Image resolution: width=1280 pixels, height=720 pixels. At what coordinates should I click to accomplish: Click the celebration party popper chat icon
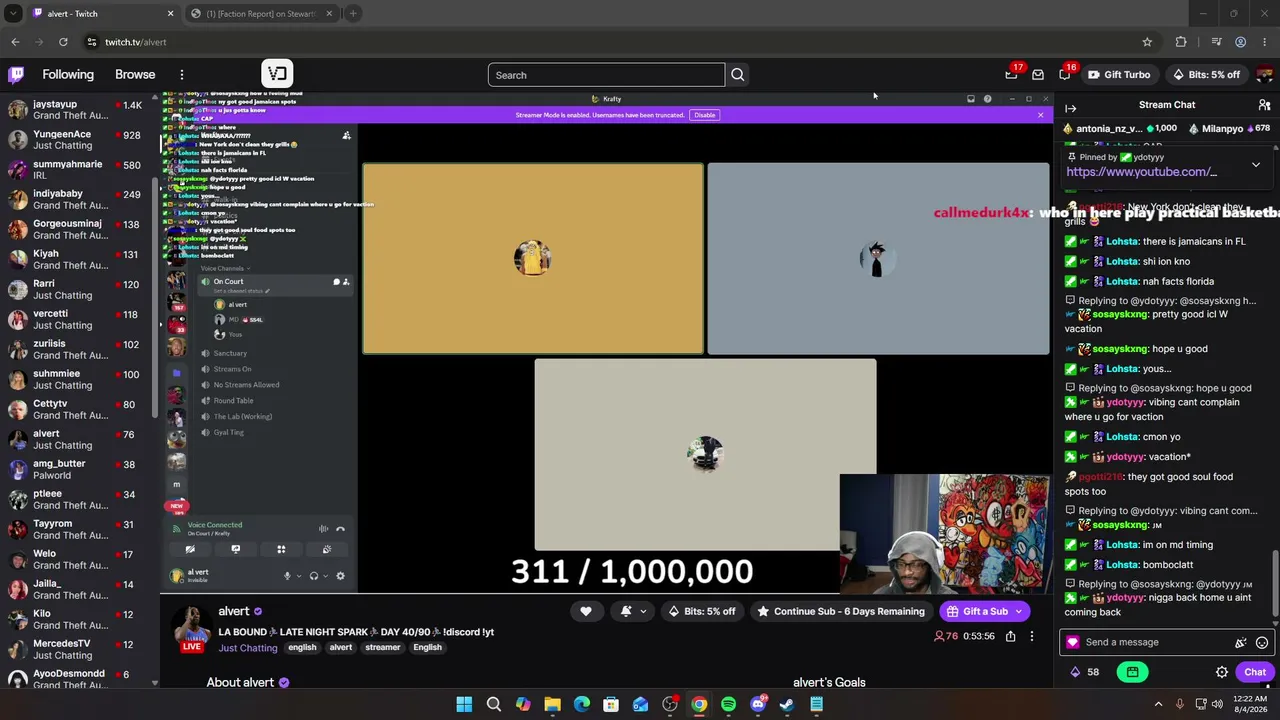(x=1240, y=643)
